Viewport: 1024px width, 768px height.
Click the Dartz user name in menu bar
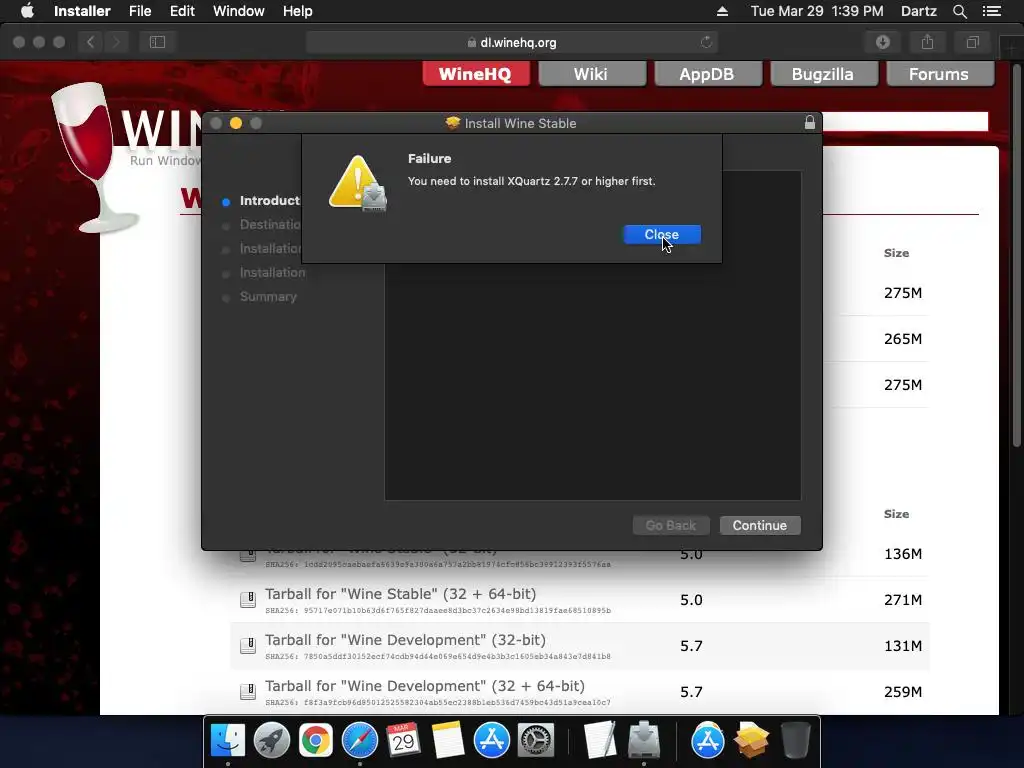point(919,11)
